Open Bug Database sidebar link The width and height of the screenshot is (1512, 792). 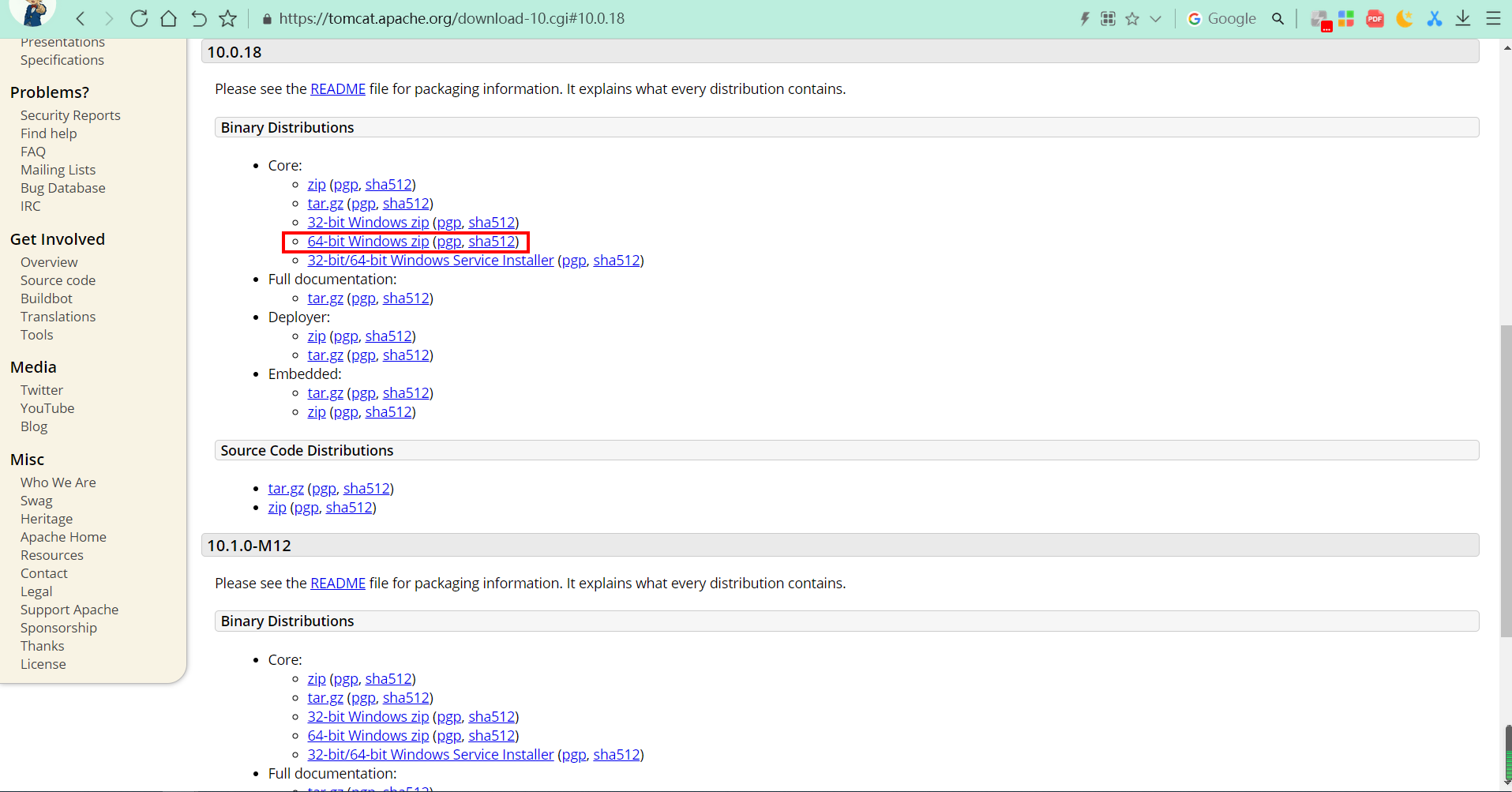(x=63, y=188)
